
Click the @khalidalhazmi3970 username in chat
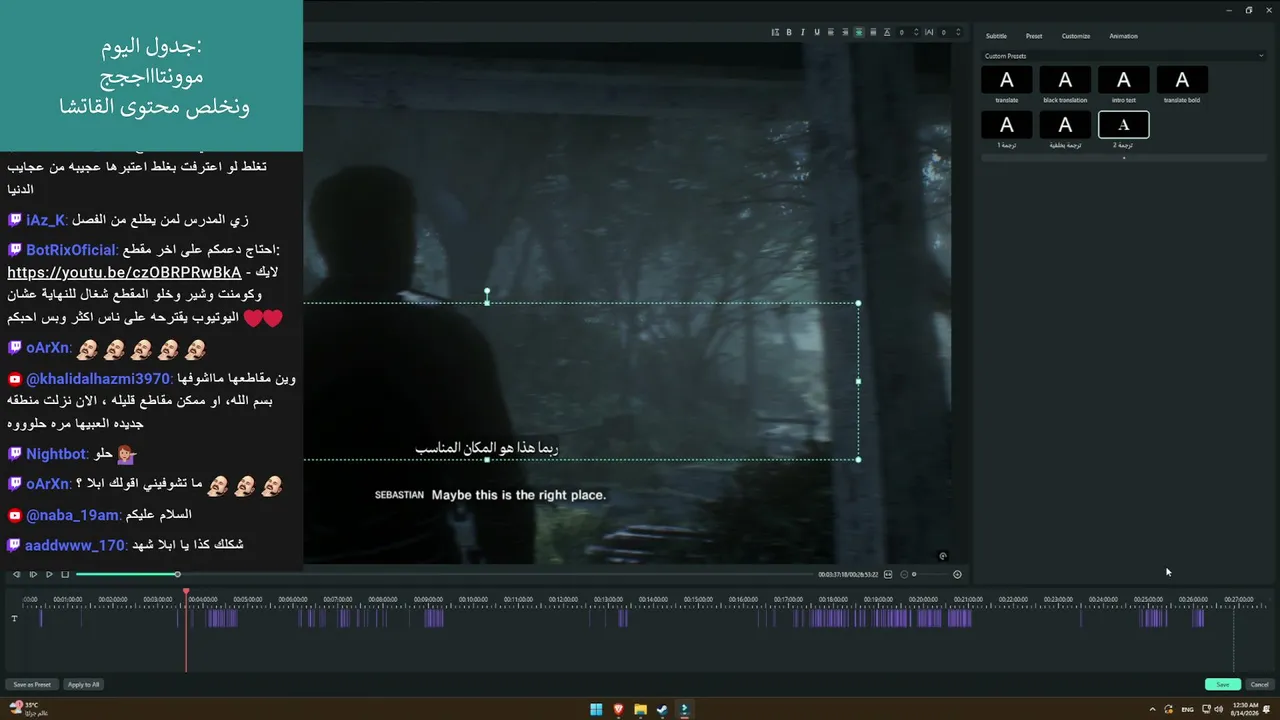98,379
